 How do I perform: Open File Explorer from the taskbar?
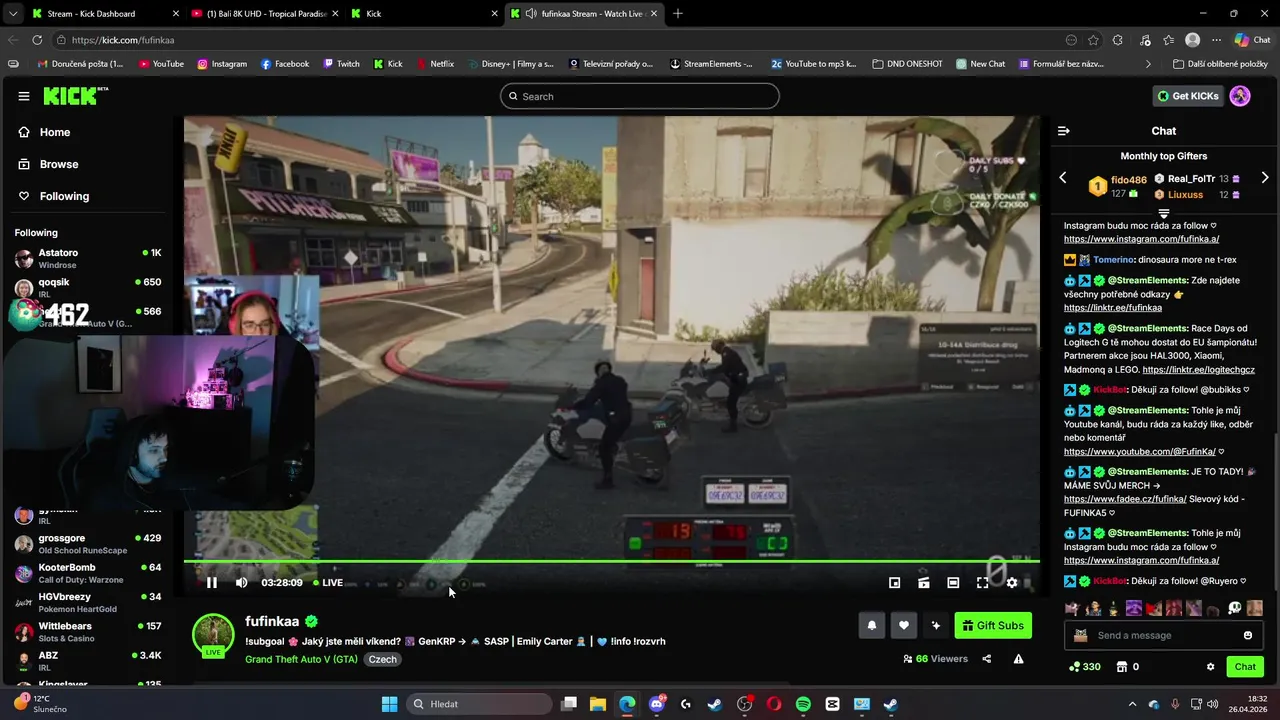click(597, 704)
